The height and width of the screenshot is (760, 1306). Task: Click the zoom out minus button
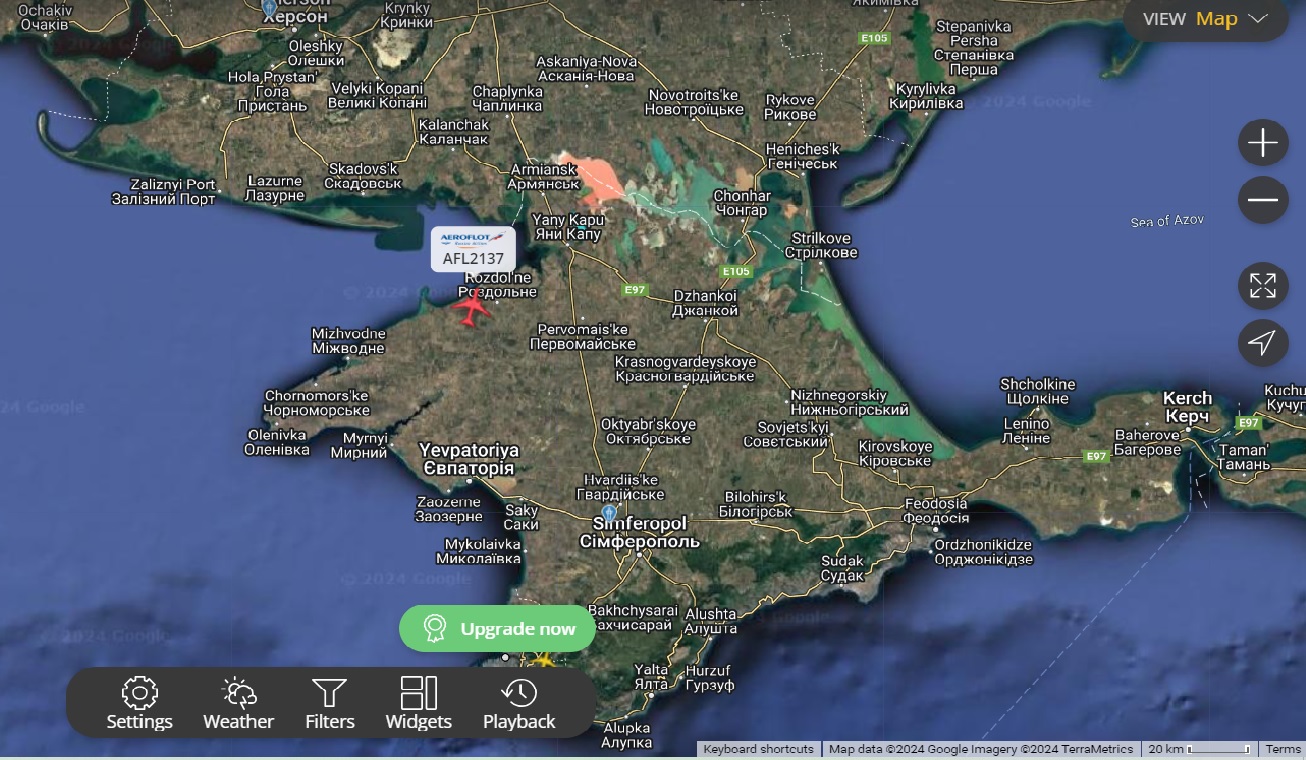1262,200
